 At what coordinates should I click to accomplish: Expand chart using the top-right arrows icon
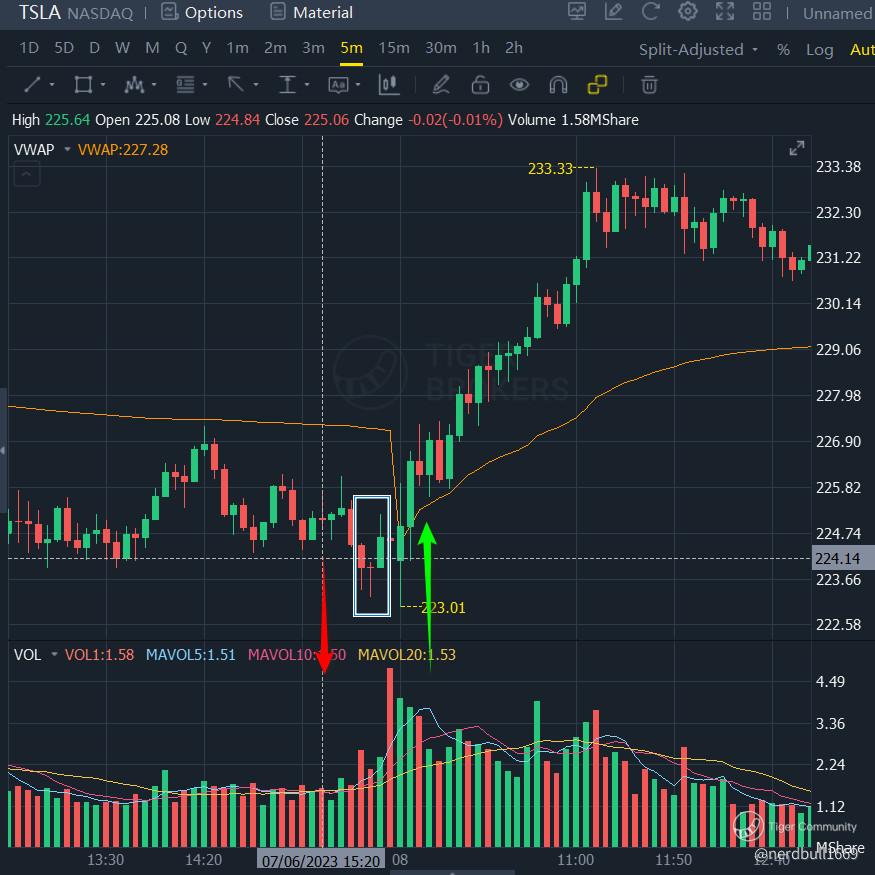(797, 148)
